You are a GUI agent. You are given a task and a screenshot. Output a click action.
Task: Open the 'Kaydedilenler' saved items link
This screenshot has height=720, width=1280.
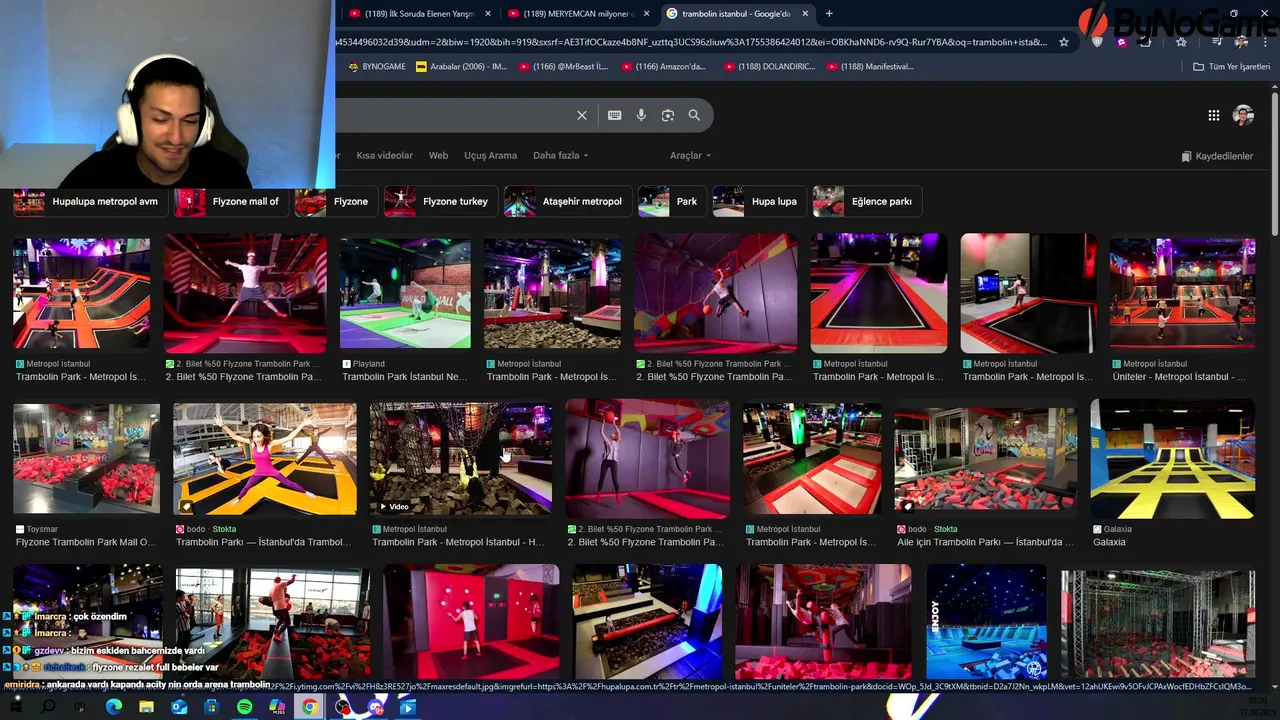1217,156
